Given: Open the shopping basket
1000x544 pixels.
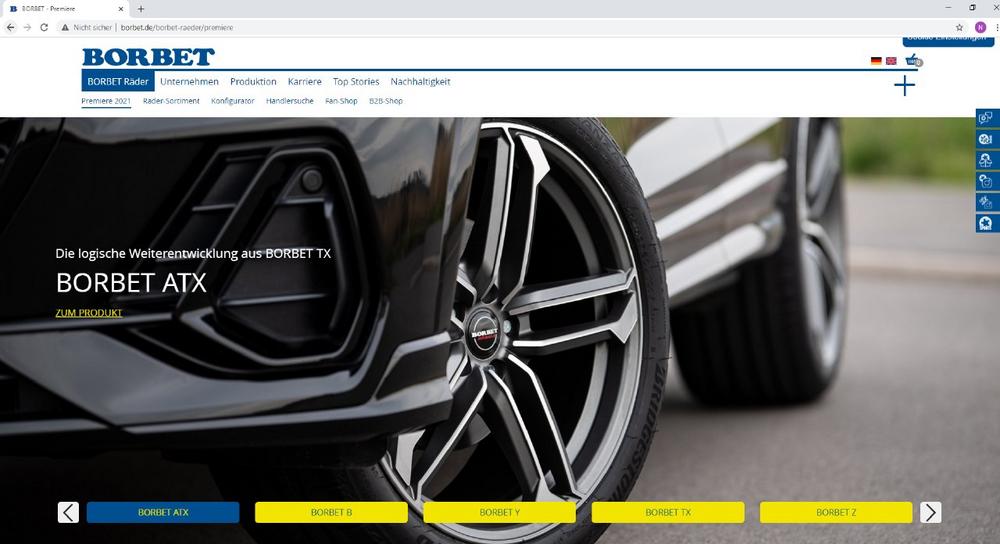Looking at the screenshot, I should pyautogui.click(x=914, y=60).
